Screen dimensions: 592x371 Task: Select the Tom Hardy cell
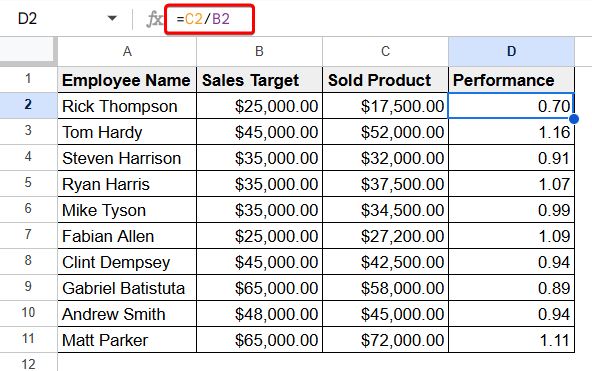tap(127, 132)
